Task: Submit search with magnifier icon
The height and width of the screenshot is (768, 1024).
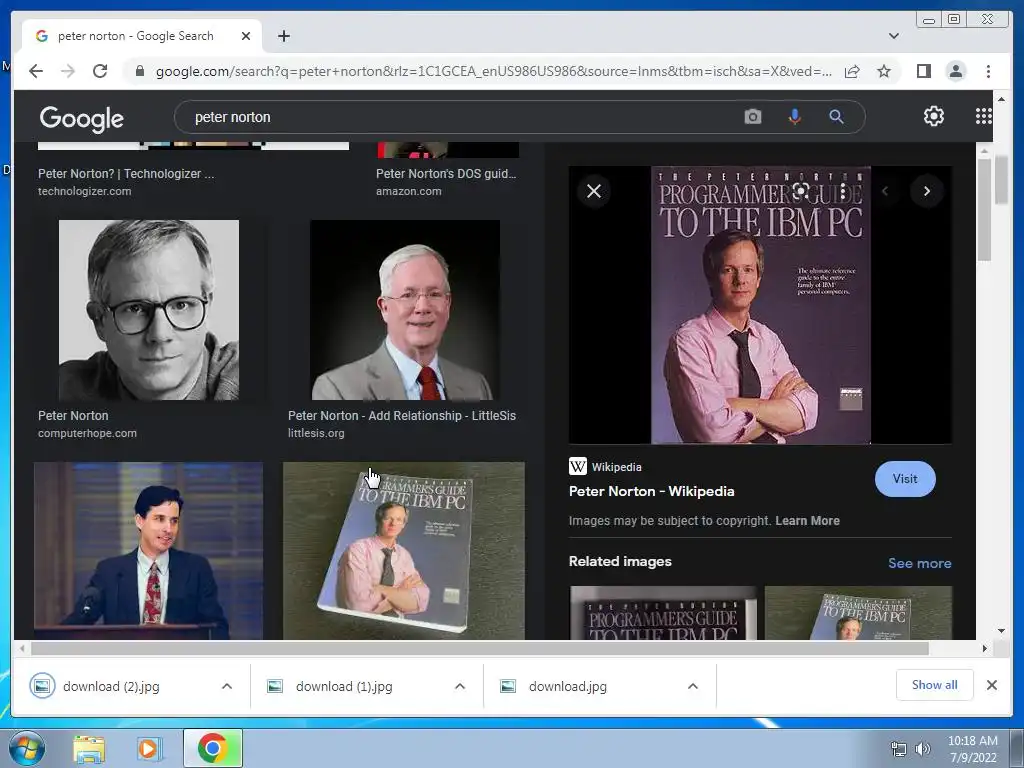Action: 836,117
